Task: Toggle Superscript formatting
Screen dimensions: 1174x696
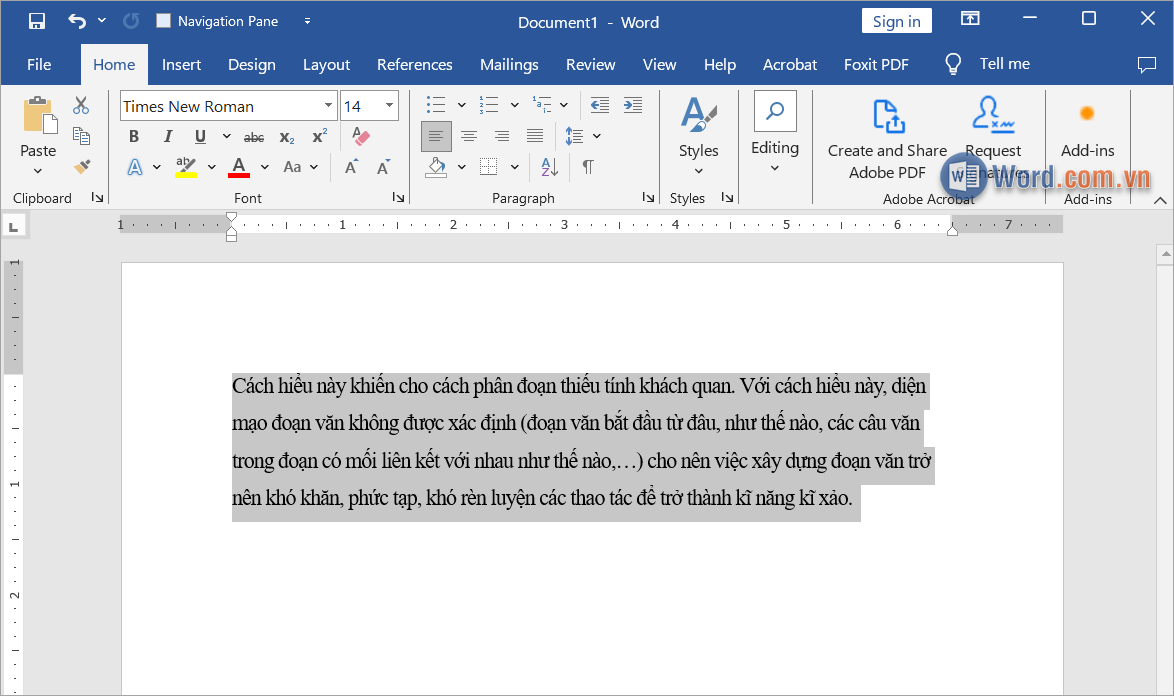Action: coord(320,136)
